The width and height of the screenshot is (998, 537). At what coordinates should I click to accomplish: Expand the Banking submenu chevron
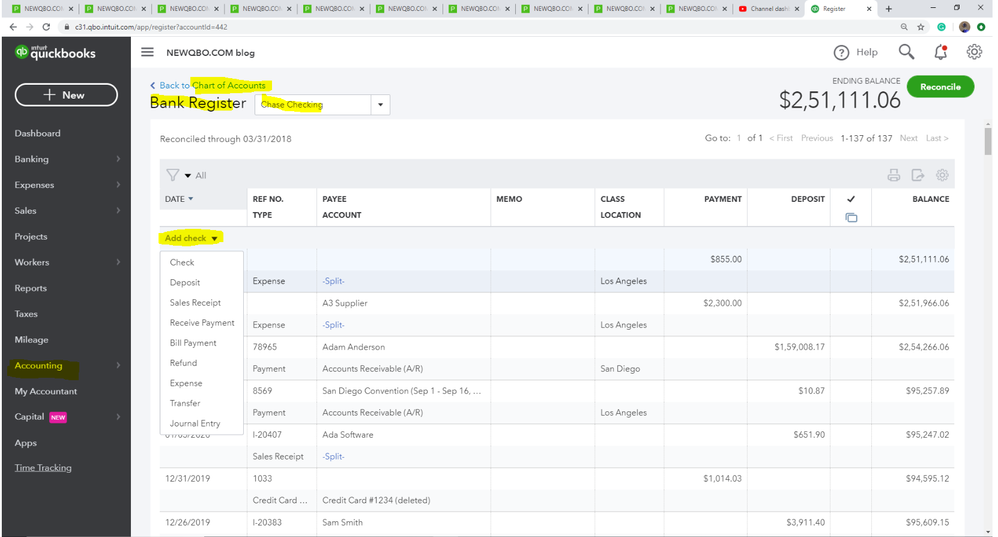(x=118, y=159)
